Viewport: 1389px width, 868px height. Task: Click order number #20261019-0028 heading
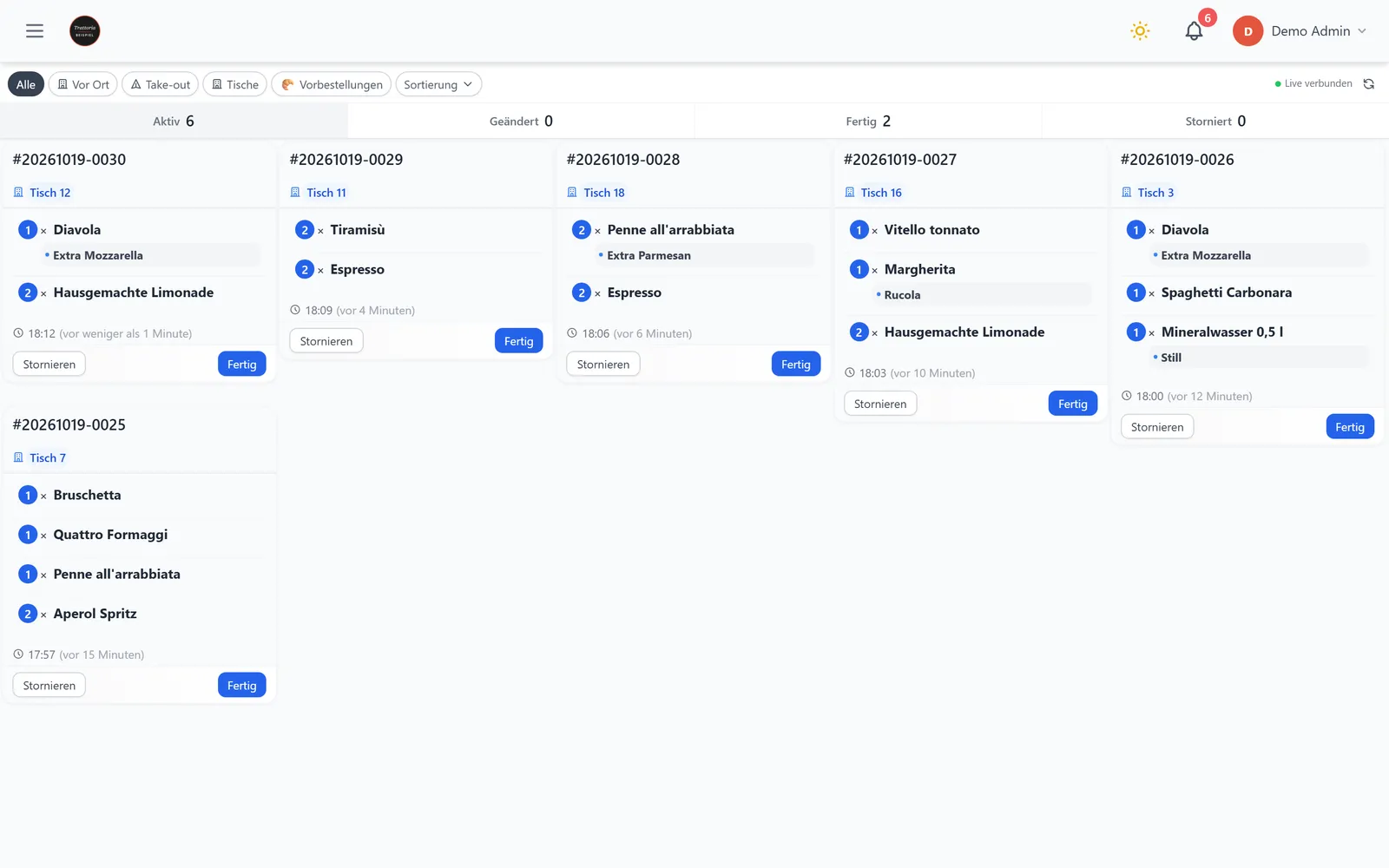coord(623,160)
